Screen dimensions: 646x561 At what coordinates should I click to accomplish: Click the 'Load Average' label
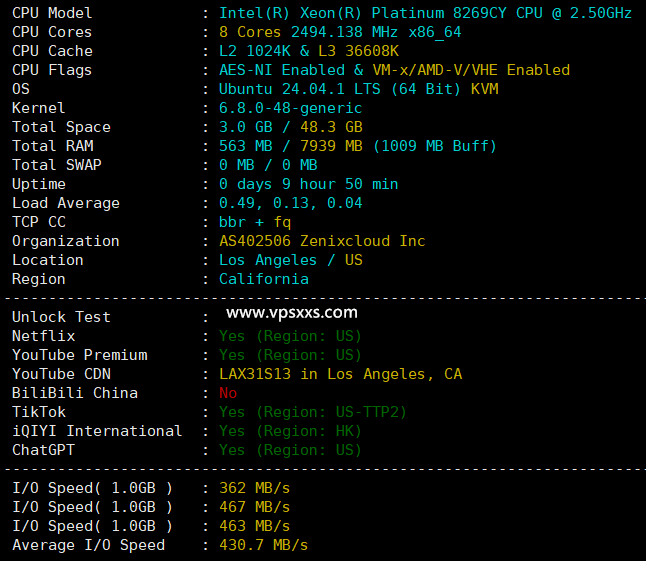coord(66,203)
